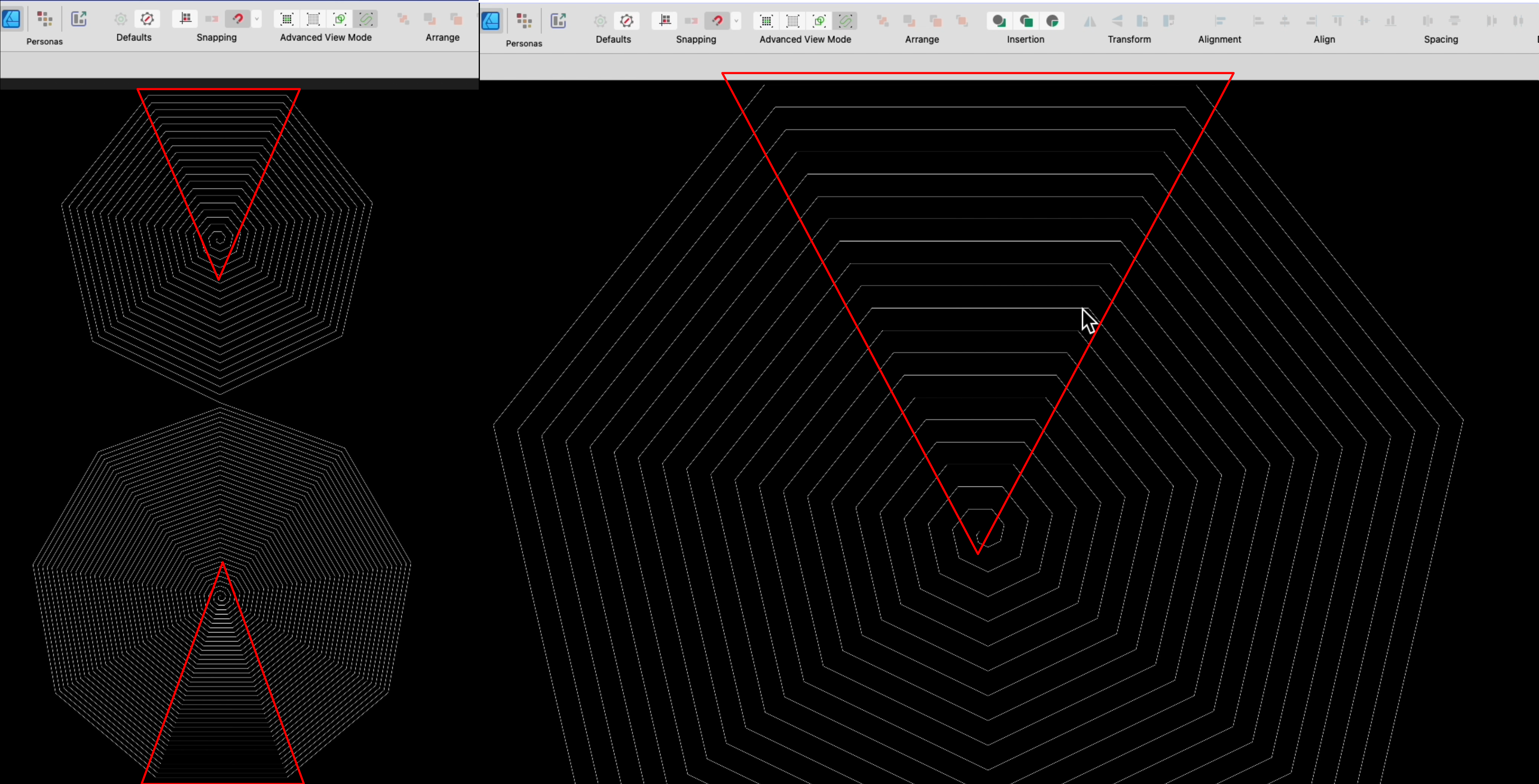This screenshot has height=784, width=1539.
Task: Click Align Centre horizontally icon
Action: (x=1285, y=21)
